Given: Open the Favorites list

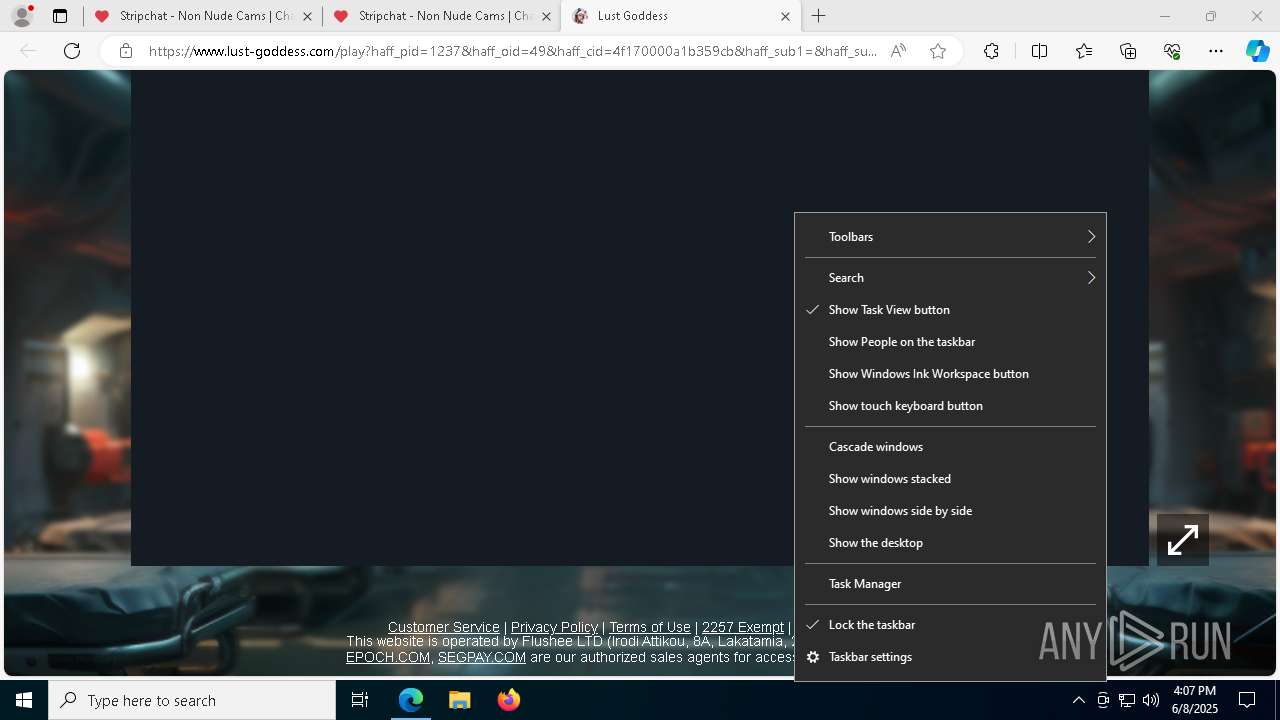Looking at the screenshot, I should point(1084,51).
